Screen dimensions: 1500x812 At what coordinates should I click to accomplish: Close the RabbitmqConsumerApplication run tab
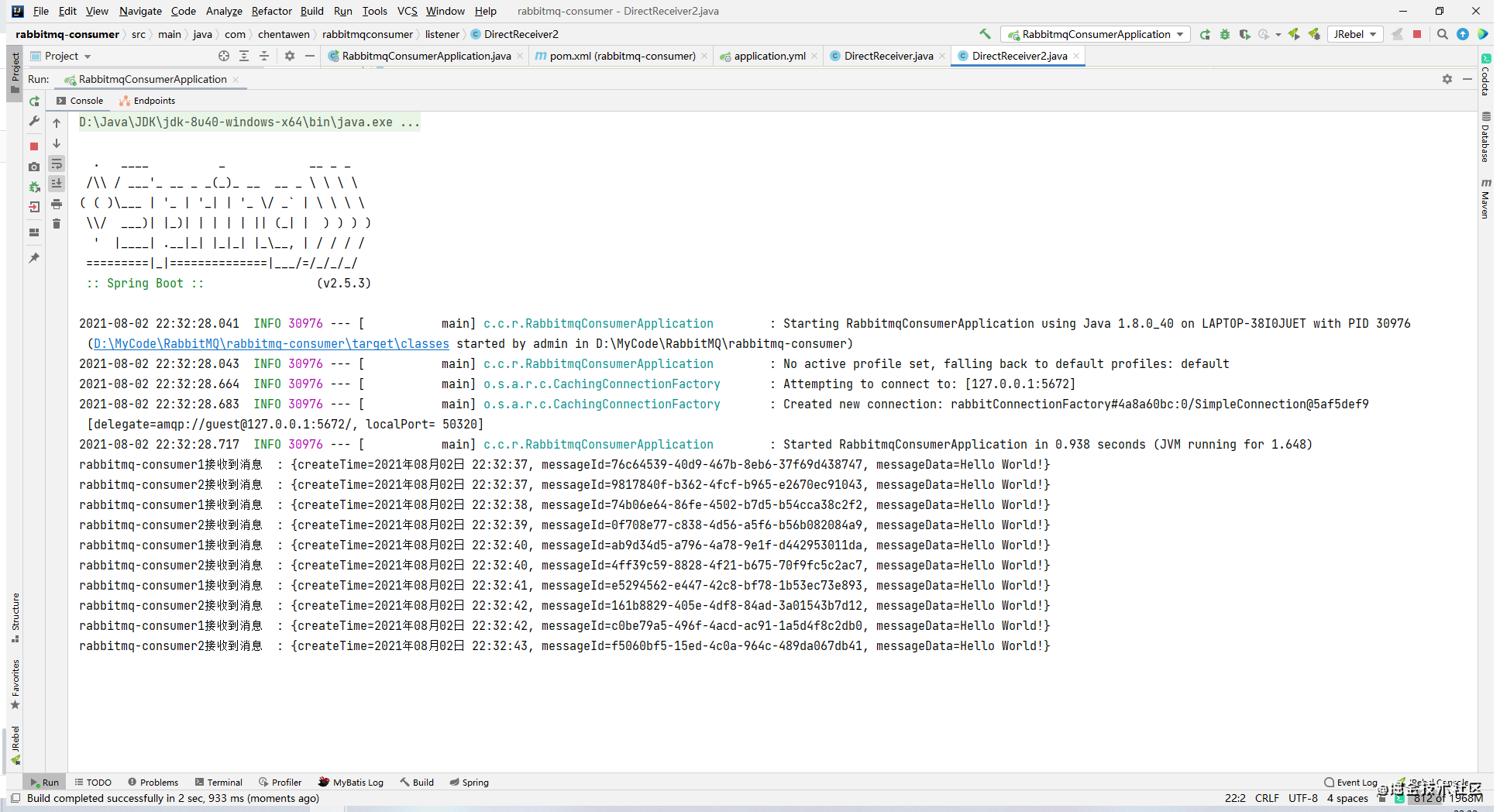[x=236, y=79]
